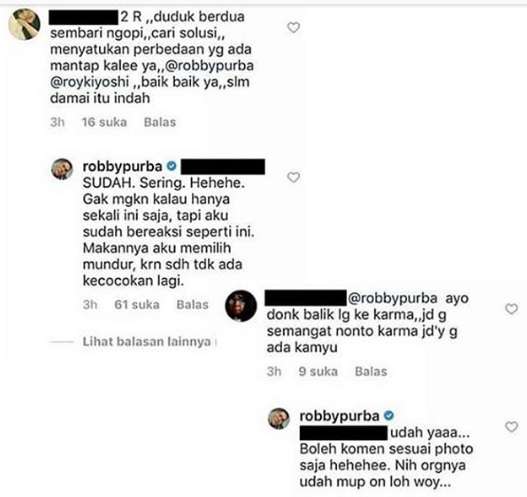
Task: Open robbypurba avatar beside 'udah yaaa' reply
Action: 279,418
